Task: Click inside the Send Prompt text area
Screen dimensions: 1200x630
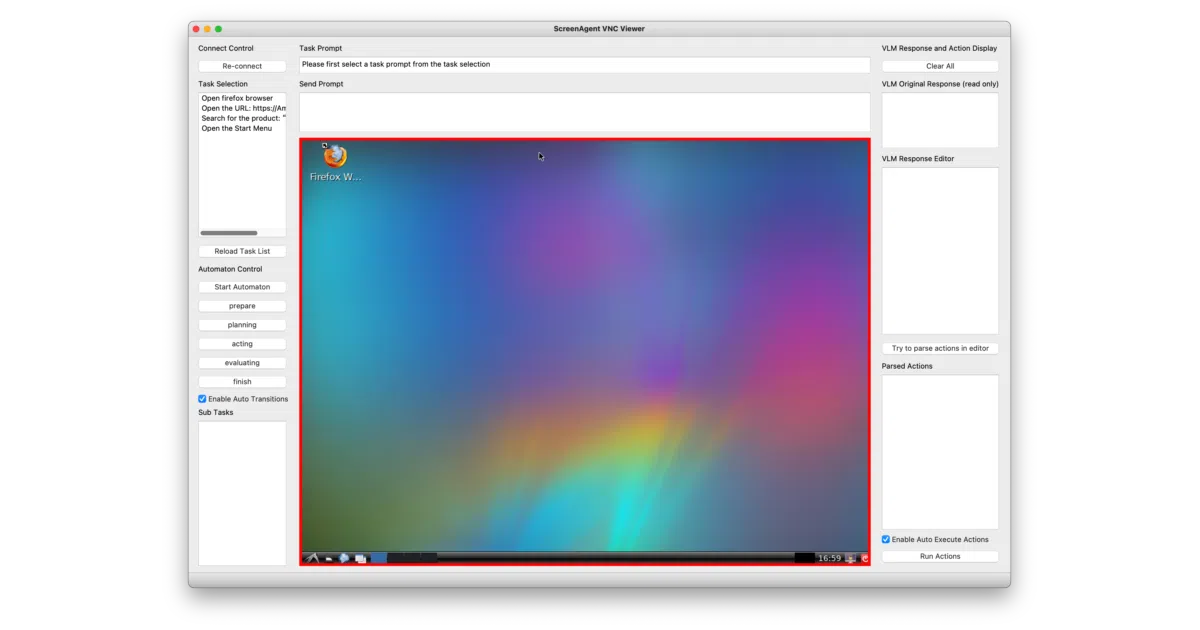Action: click(584, 112)
